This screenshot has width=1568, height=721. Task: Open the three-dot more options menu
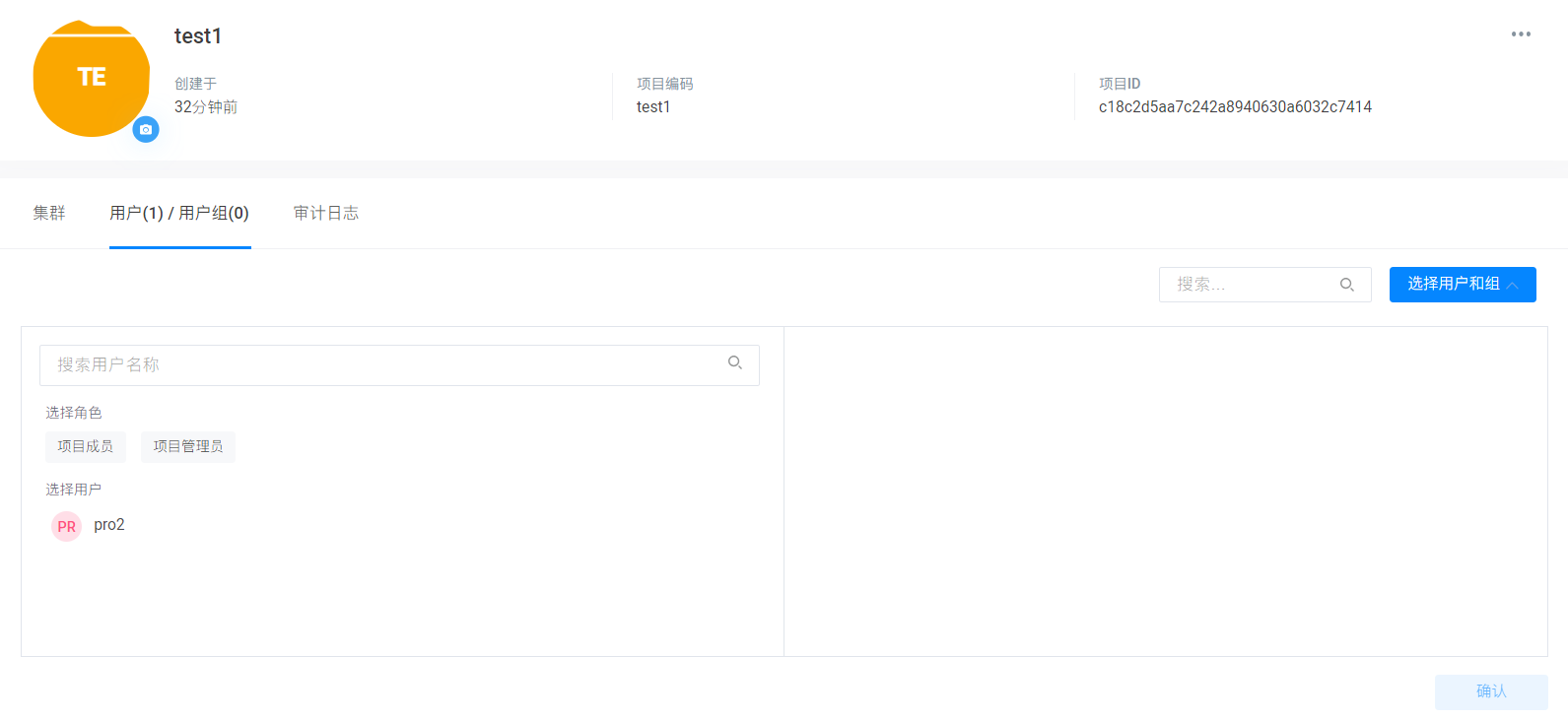pos(1521,34)
